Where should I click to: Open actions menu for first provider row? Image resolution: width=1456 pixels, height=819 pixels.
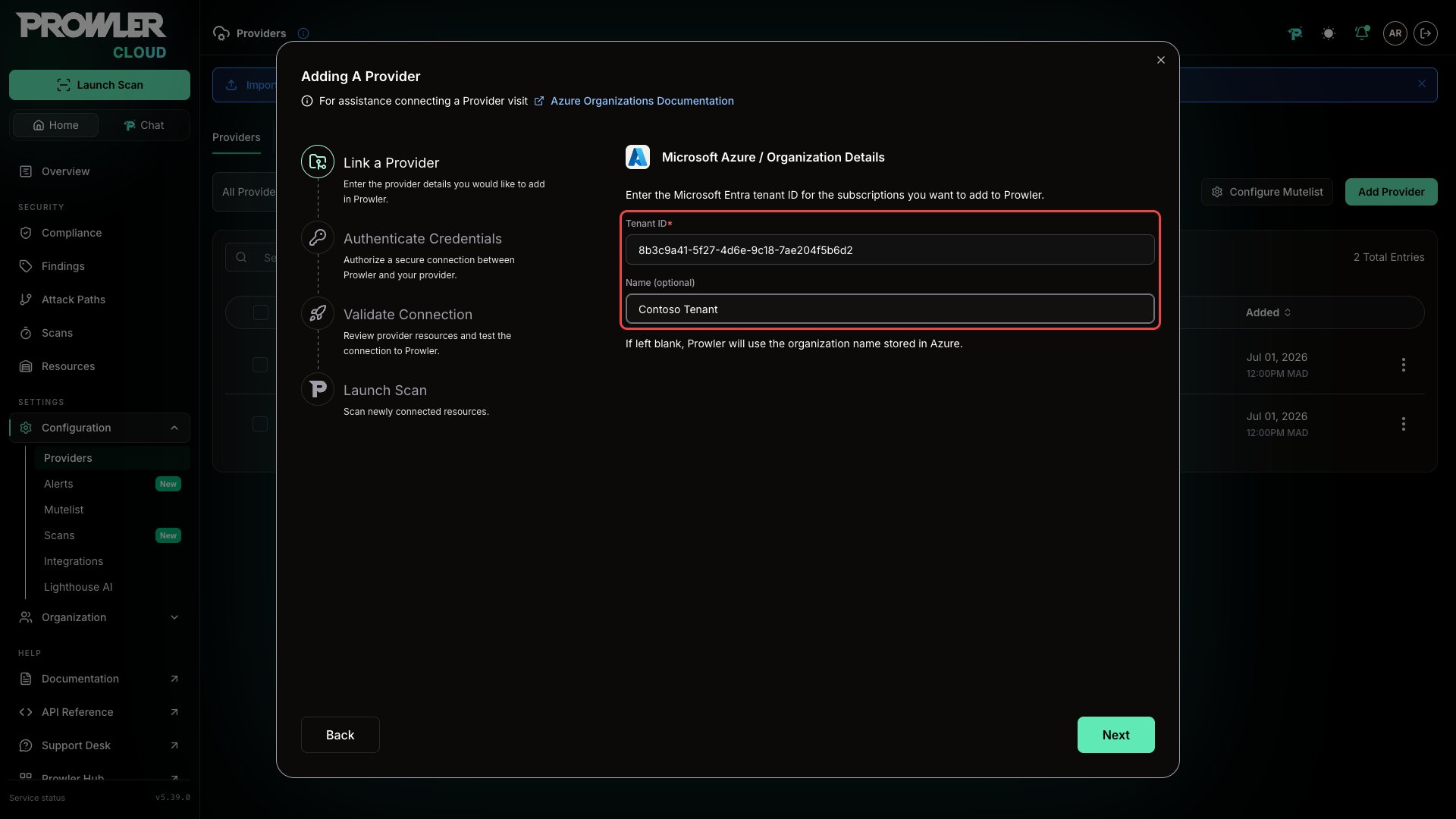(1404, 365)
